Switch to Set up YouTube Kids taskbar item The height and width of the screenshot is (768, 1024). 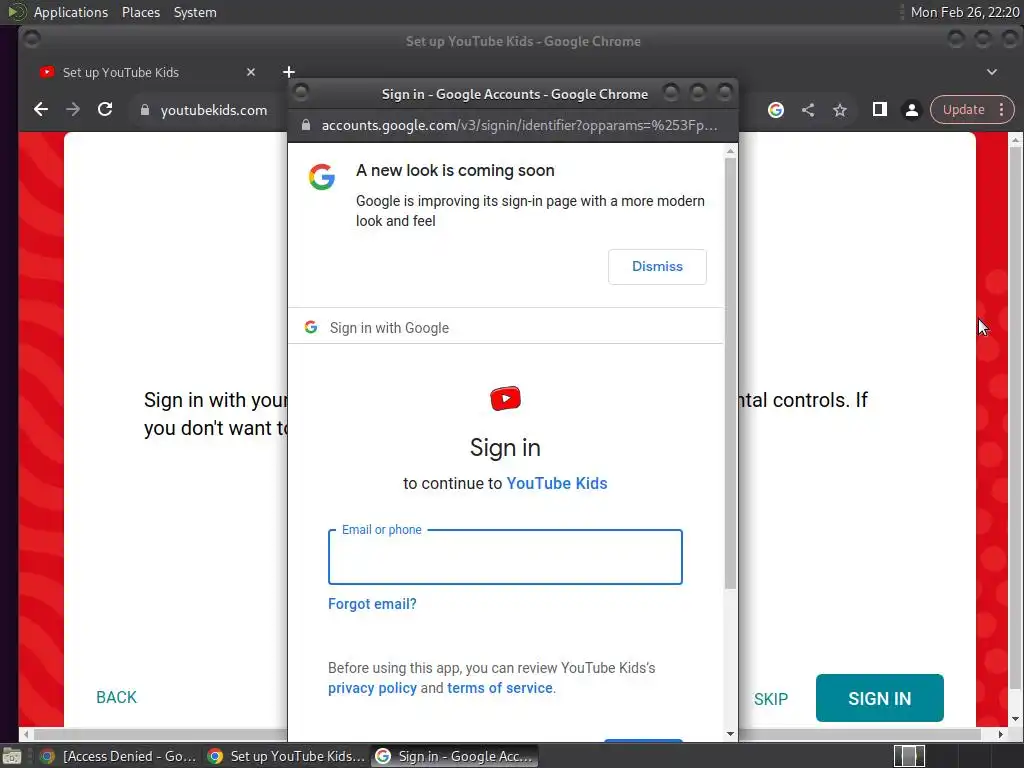tap(285, 756)
